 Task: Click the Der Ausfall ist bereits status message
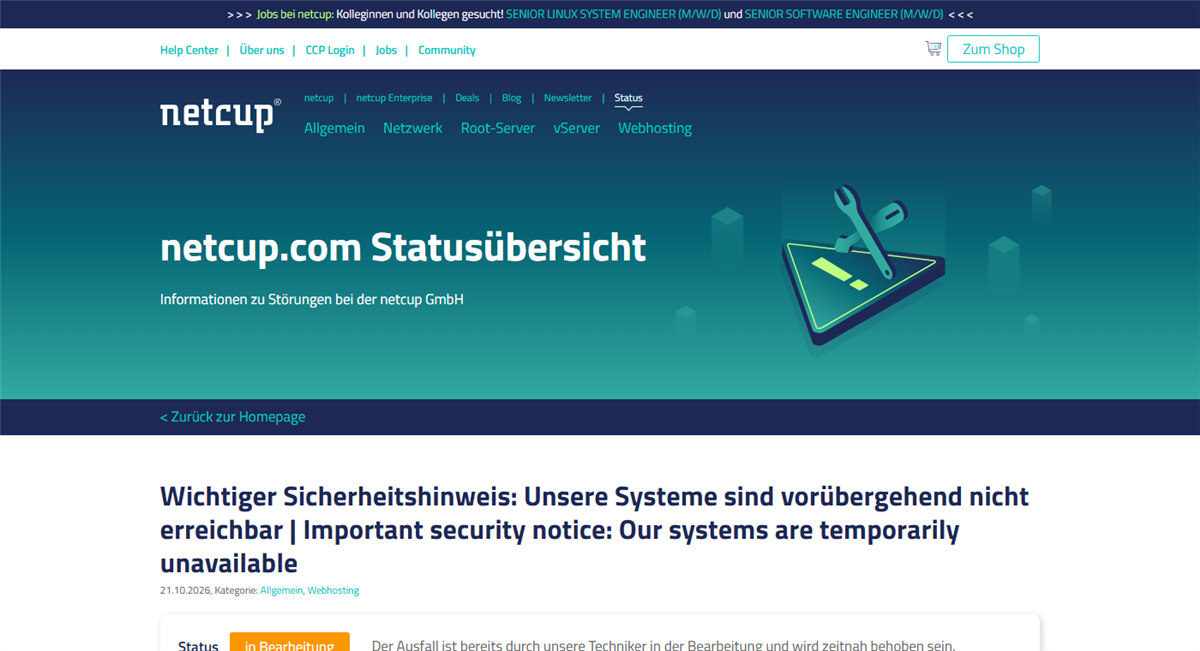click(664, 645)
